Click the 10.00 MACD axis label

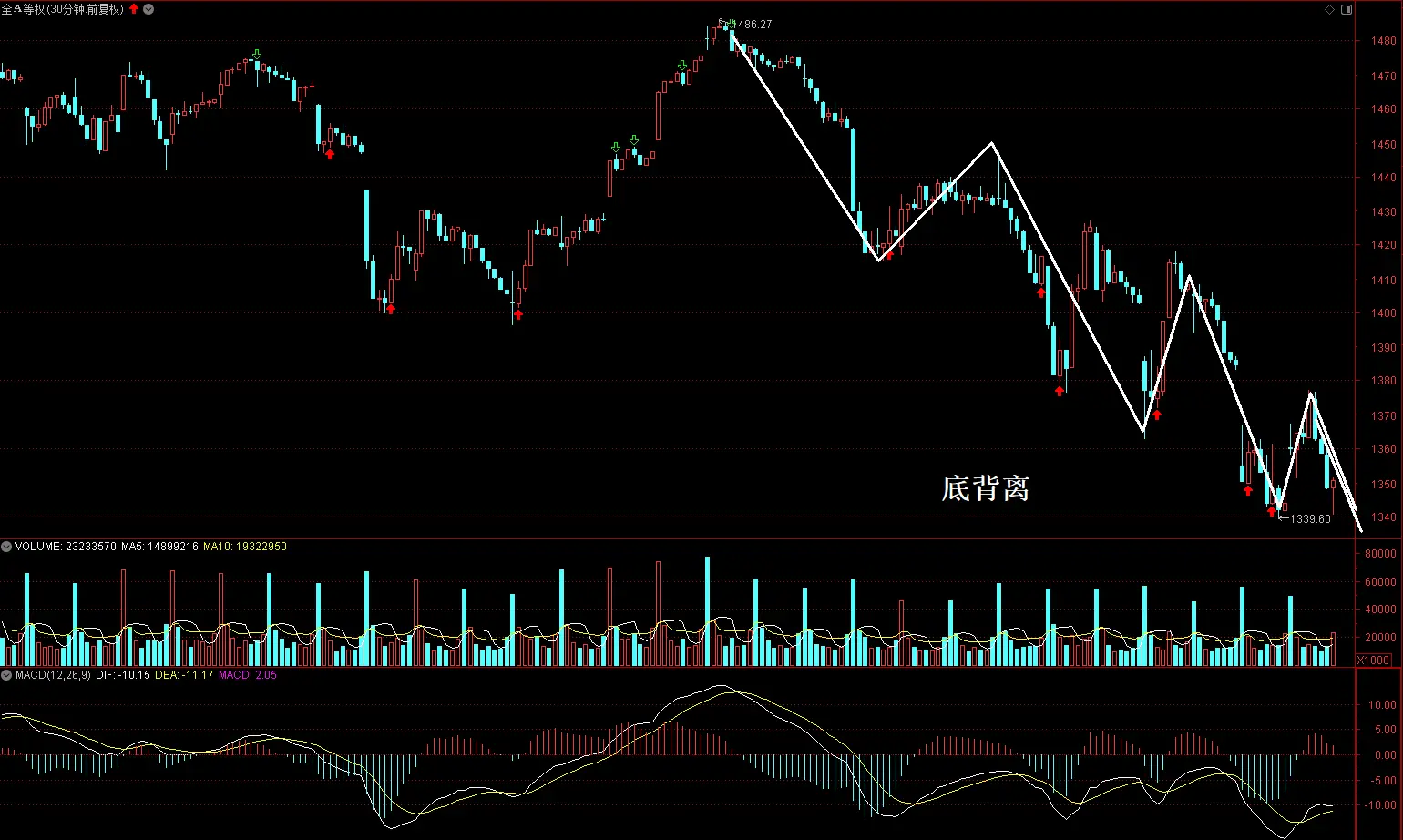[1383, 705]
